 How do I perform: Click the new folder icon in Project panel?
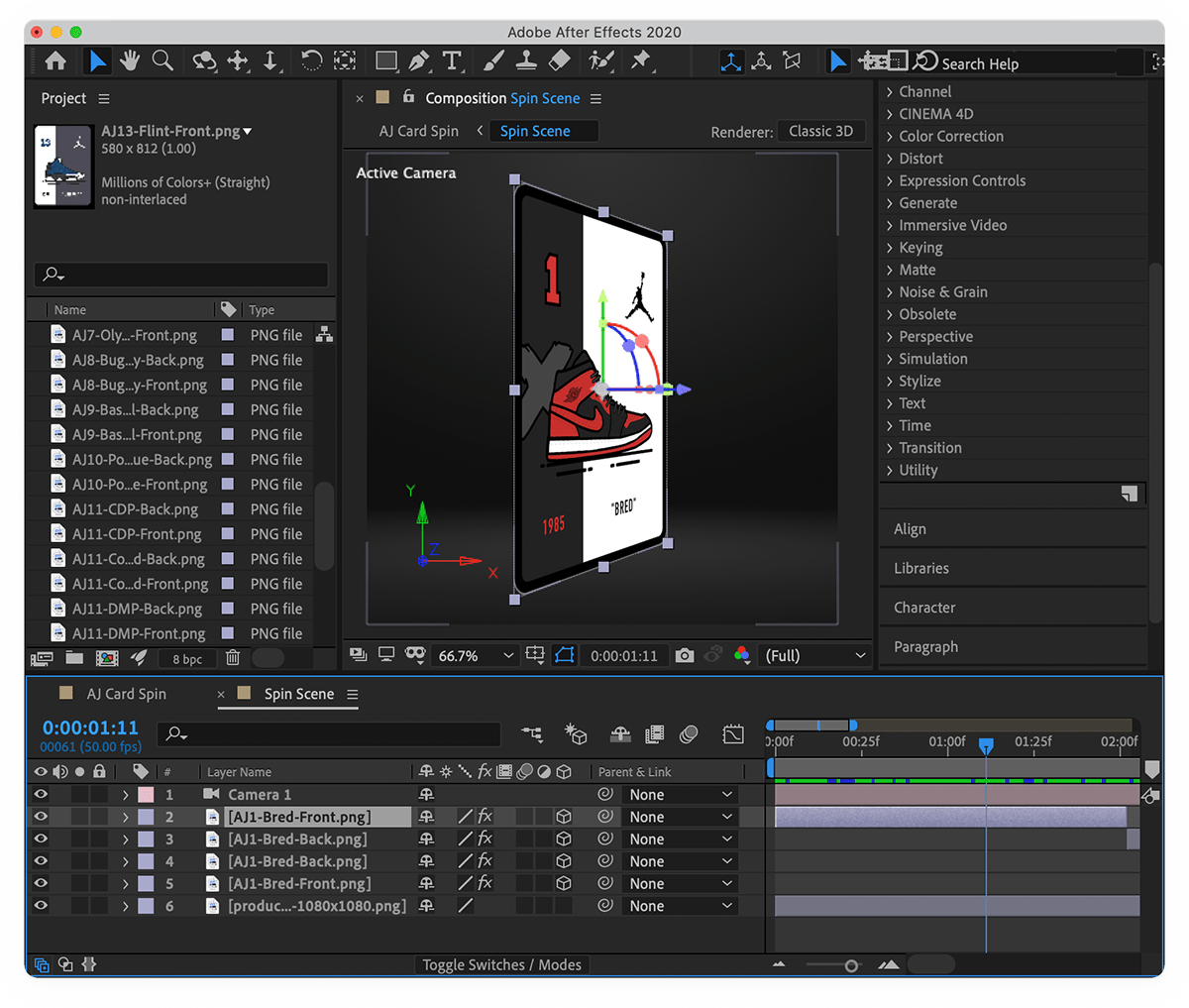(x=74, y=657)
